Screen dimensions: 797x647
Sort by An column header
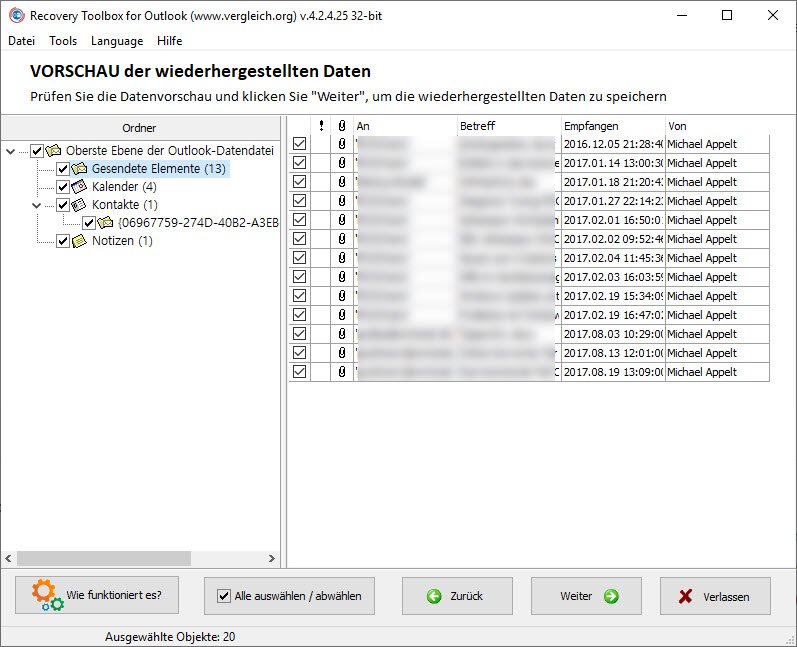(x=405, y=126)
